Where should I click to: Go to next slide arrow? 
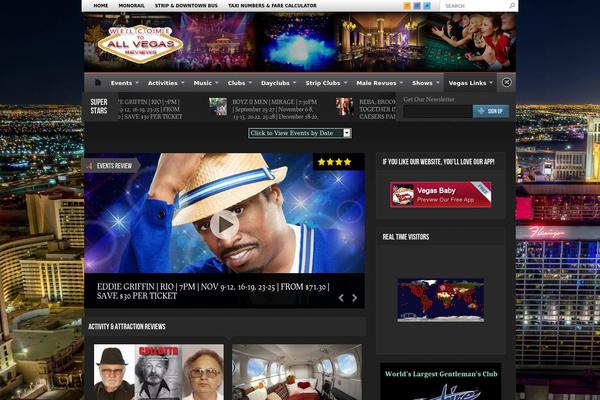pos(355,297)
